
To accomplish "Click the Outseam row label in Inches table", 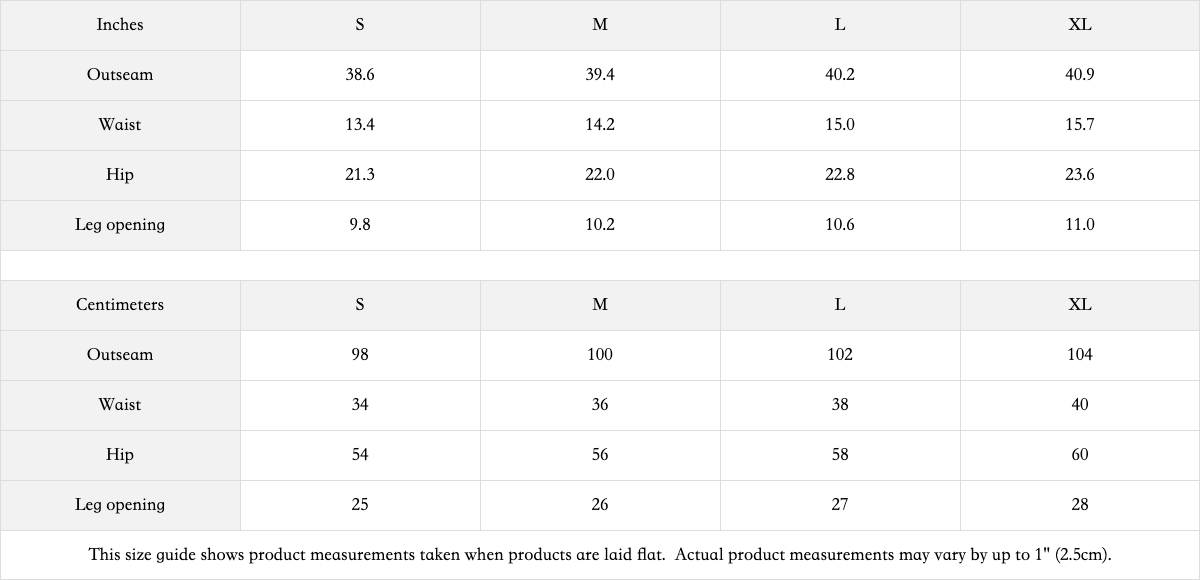I will point(120,75).
